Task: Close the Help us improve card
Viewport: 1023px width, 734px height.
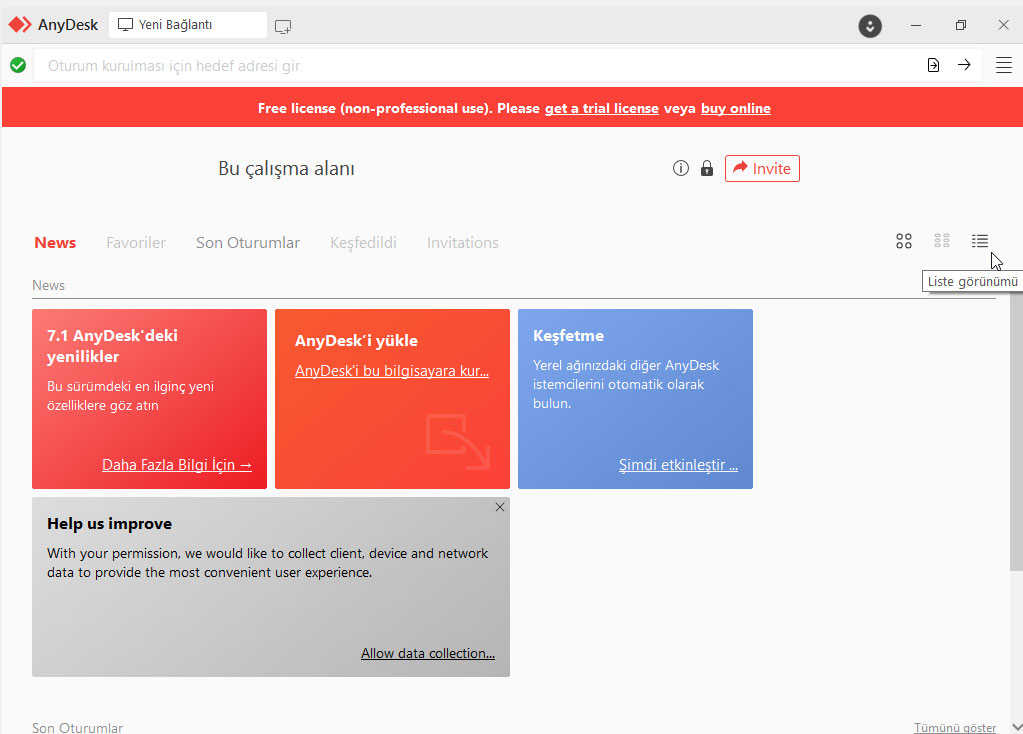Action: coord(500,507)
